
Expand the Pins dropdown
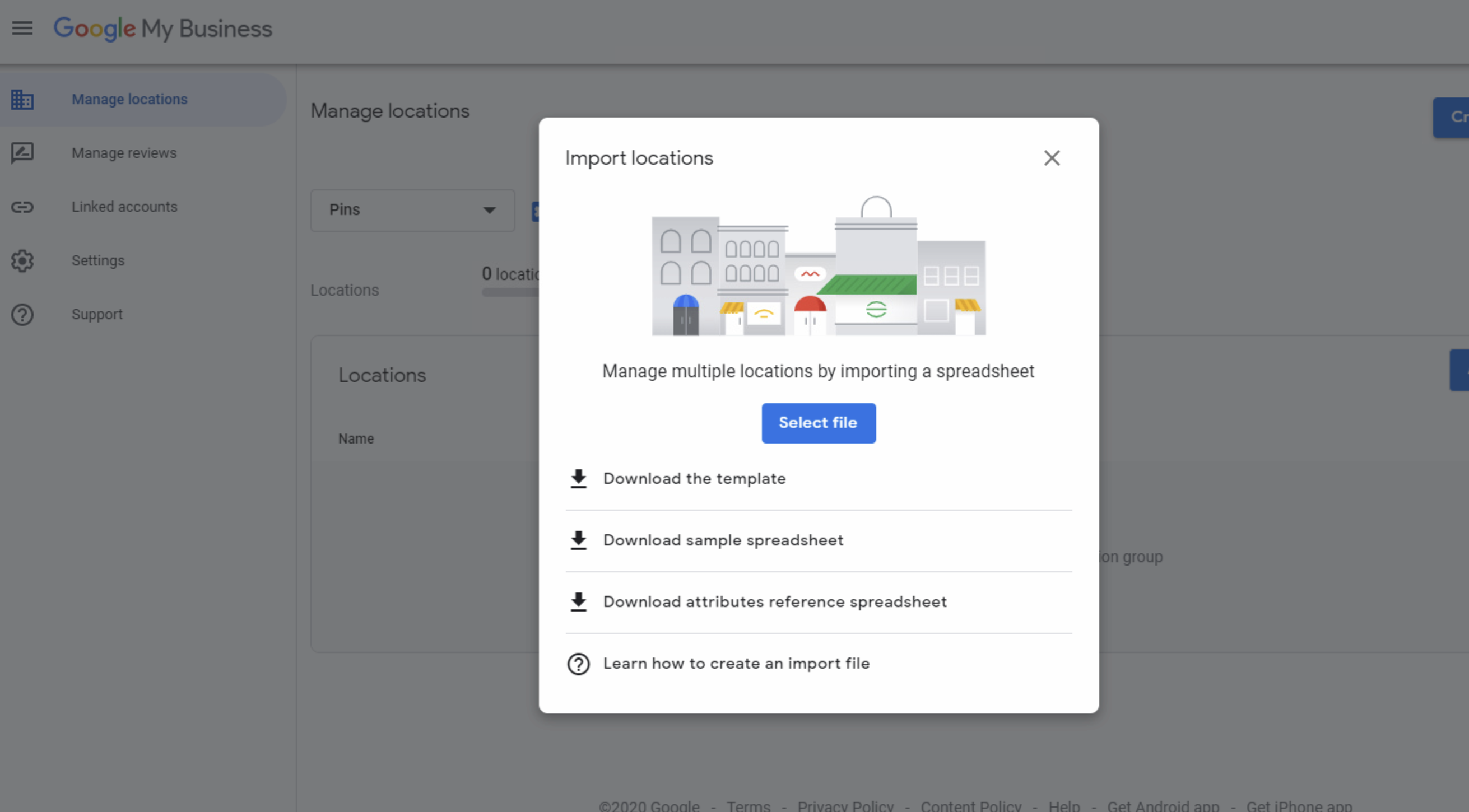coord(412,210)
